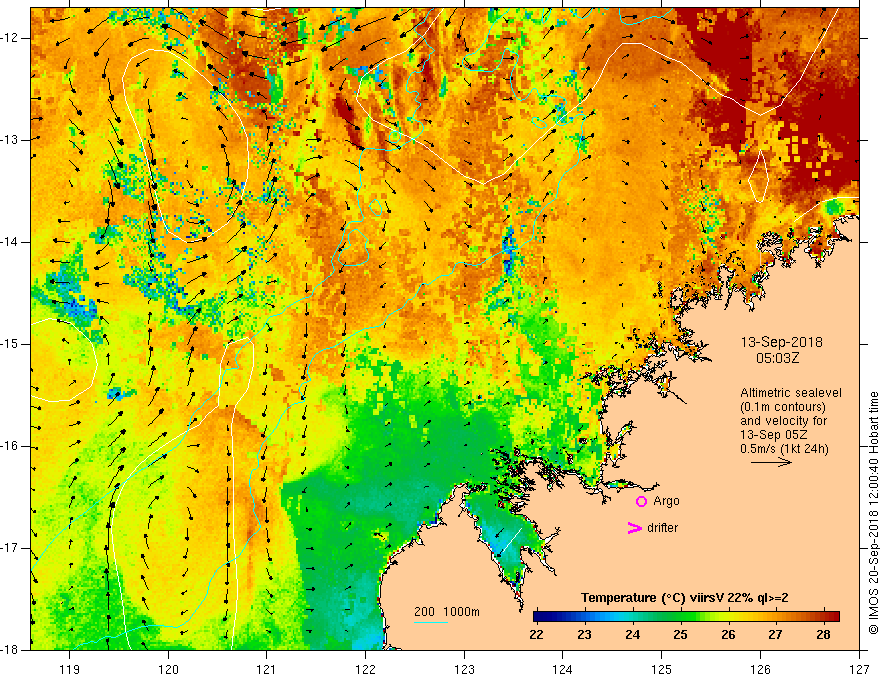The height and width of the screenshot is (680, 880).
Task: Click the drifter legend label
Action: tap(662, 528)
